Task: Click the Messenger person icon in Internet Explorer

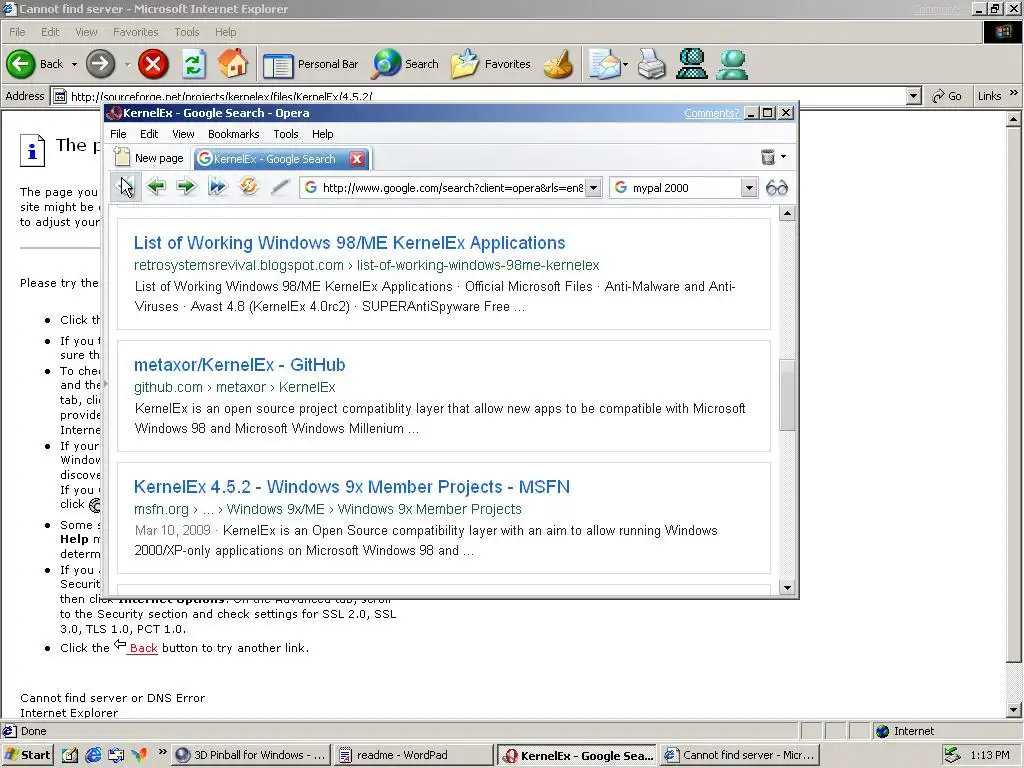Action: tap(731, 64)
